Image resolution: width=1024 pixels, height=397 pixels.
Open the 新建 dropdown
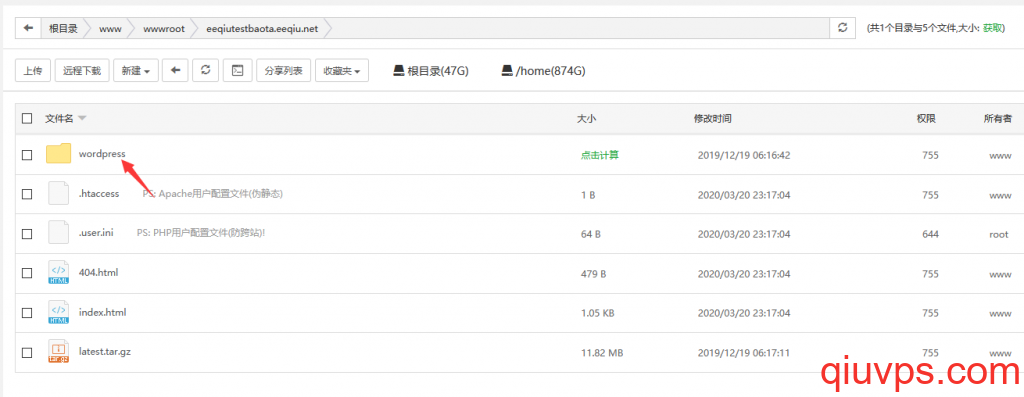coord(136,71)
